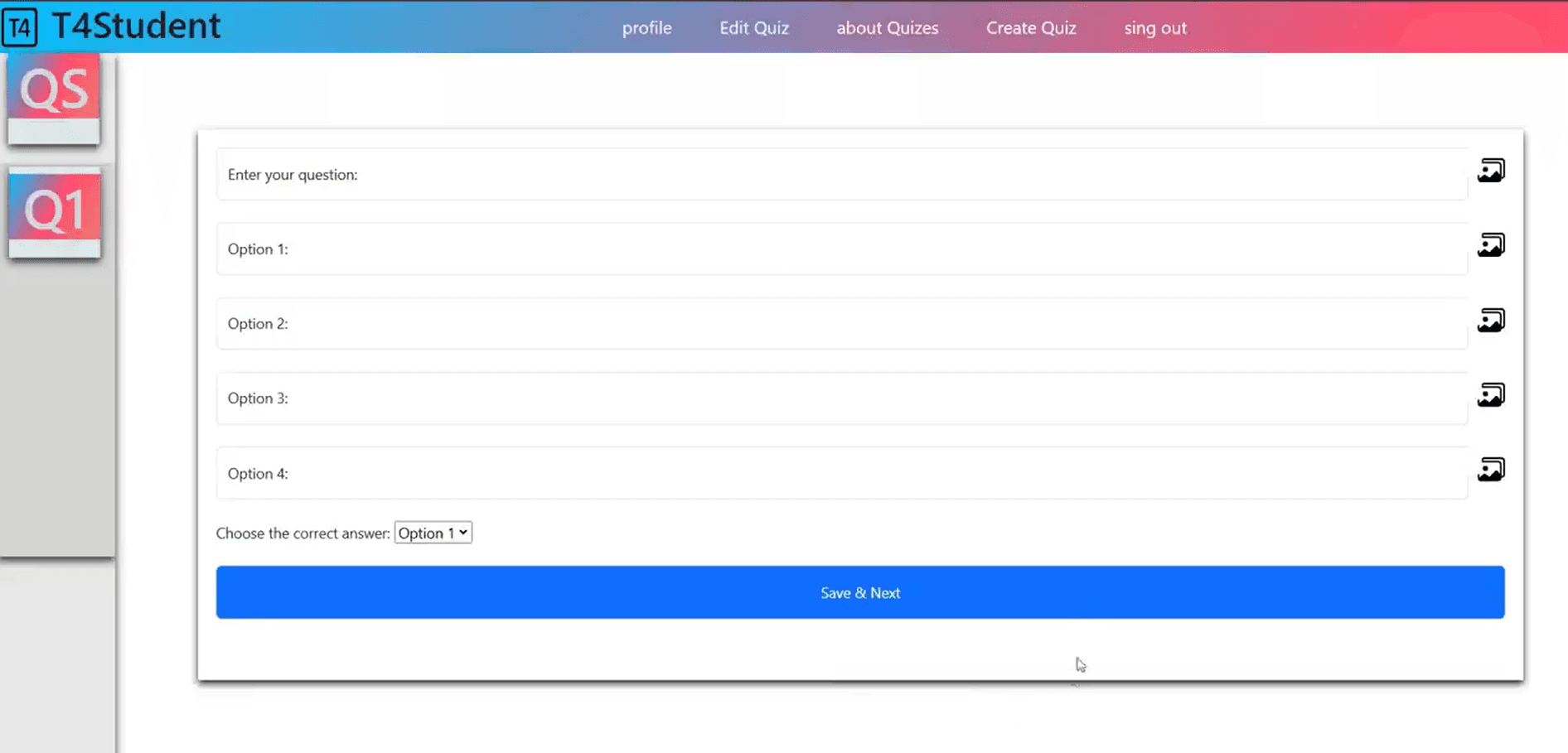Add image for Option 2
This screenshot has width=1568, height=753.
tap(1491, 320)
